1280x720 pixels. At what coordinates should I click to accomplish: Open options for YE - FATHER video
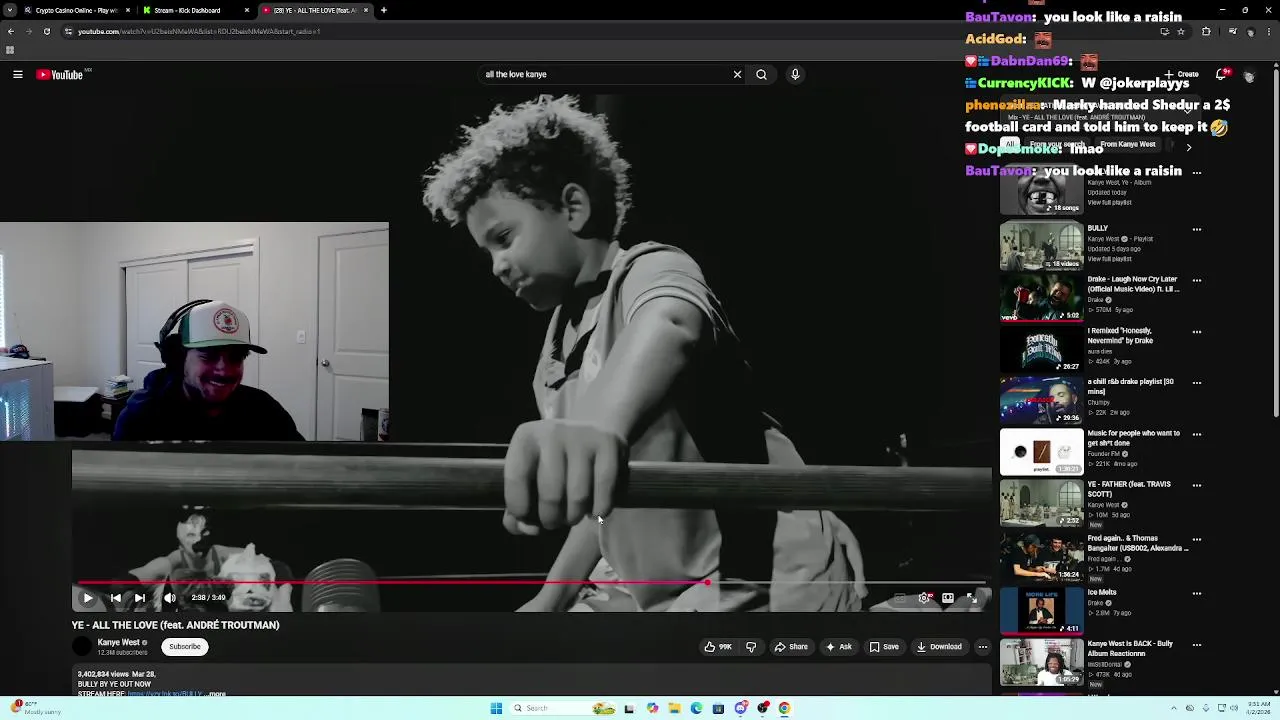(1197, 486)
